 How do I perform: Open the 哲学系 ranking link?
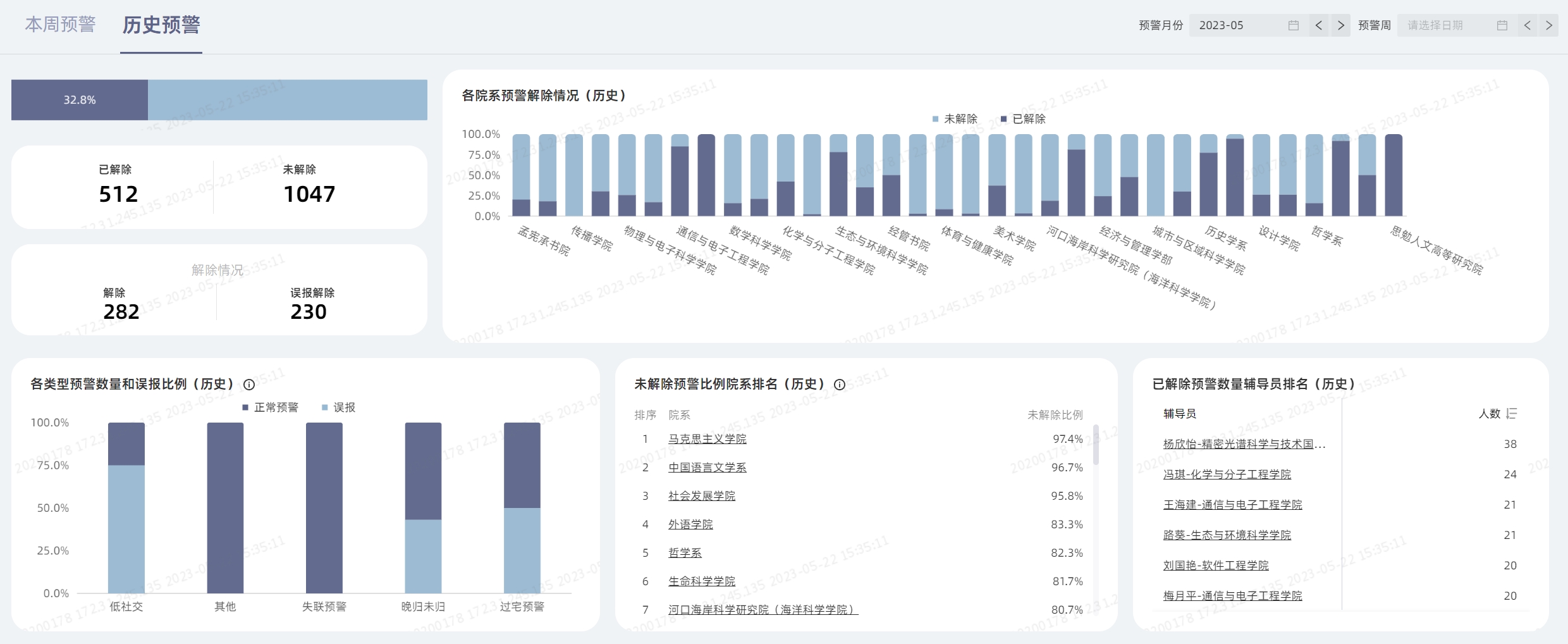685,553
